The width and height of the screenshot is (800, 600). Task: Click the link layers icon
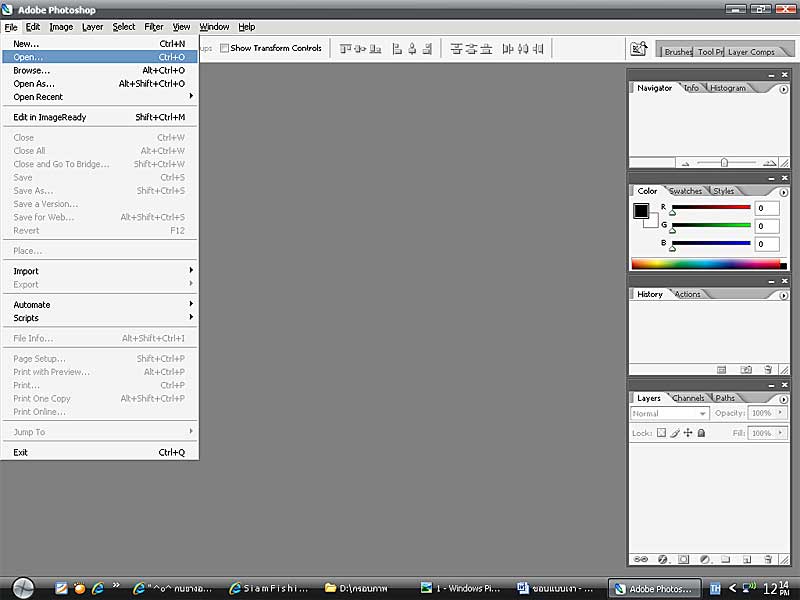pyautogui.click(x=640, y=559)
